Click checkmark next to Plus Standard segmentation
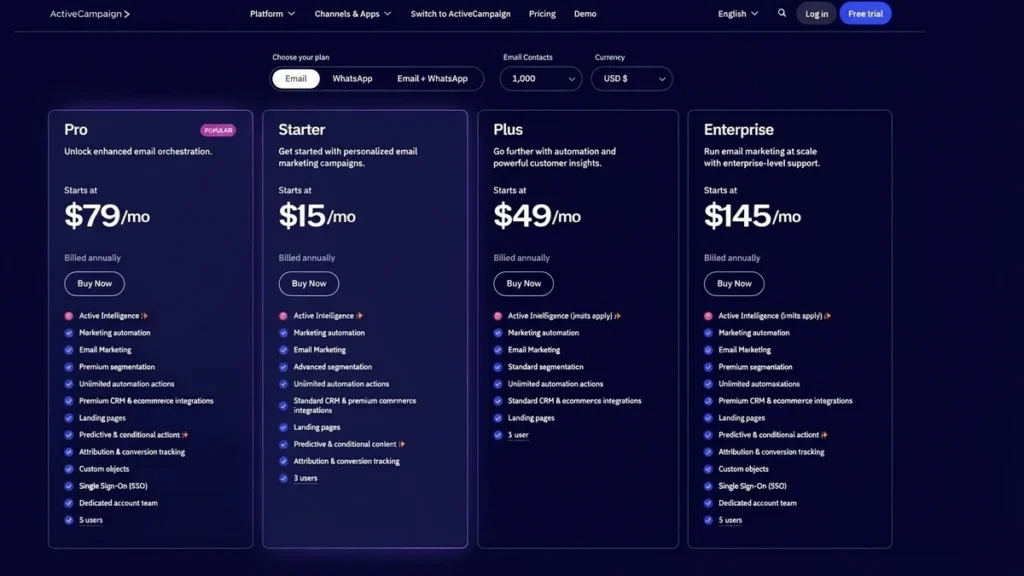This screenshot has height=576, width=1024. [x=498, y=367]
